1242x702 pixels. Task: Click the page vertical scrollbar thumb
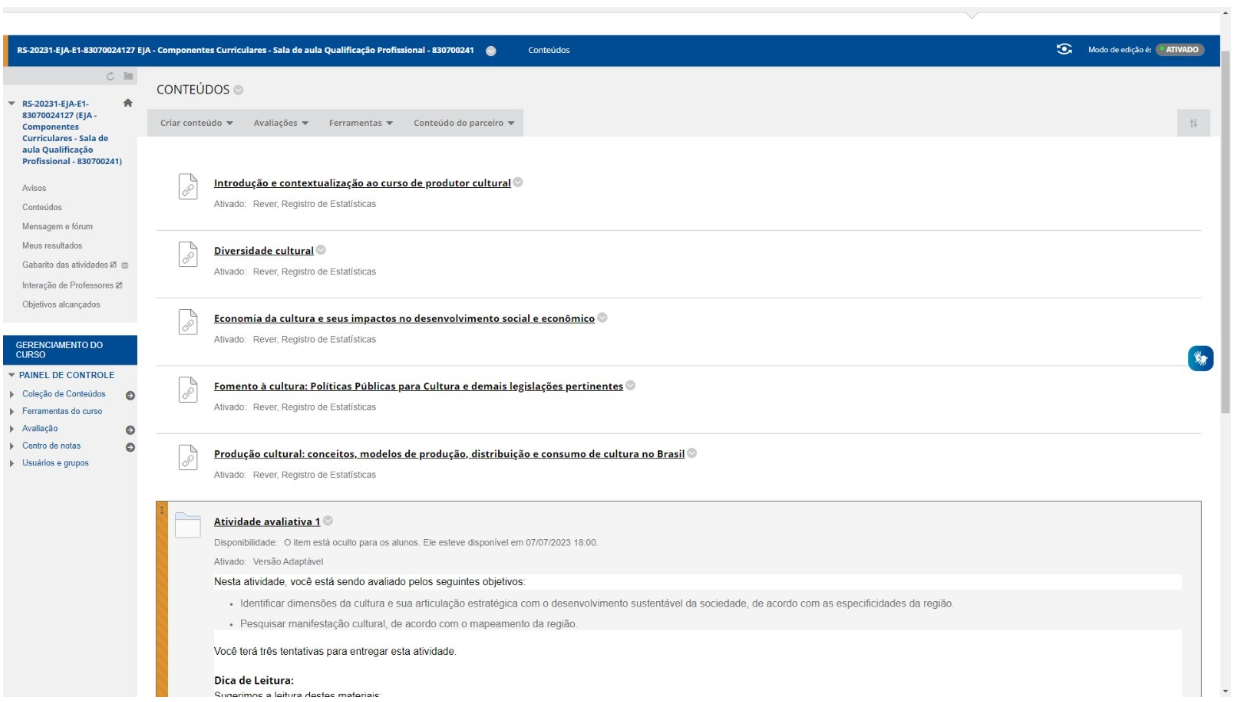[x=1226, y=232]
